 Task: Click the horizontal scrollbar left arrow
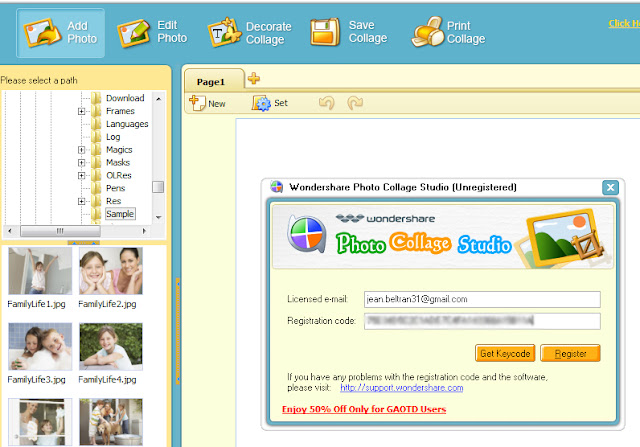coord(10,231)
